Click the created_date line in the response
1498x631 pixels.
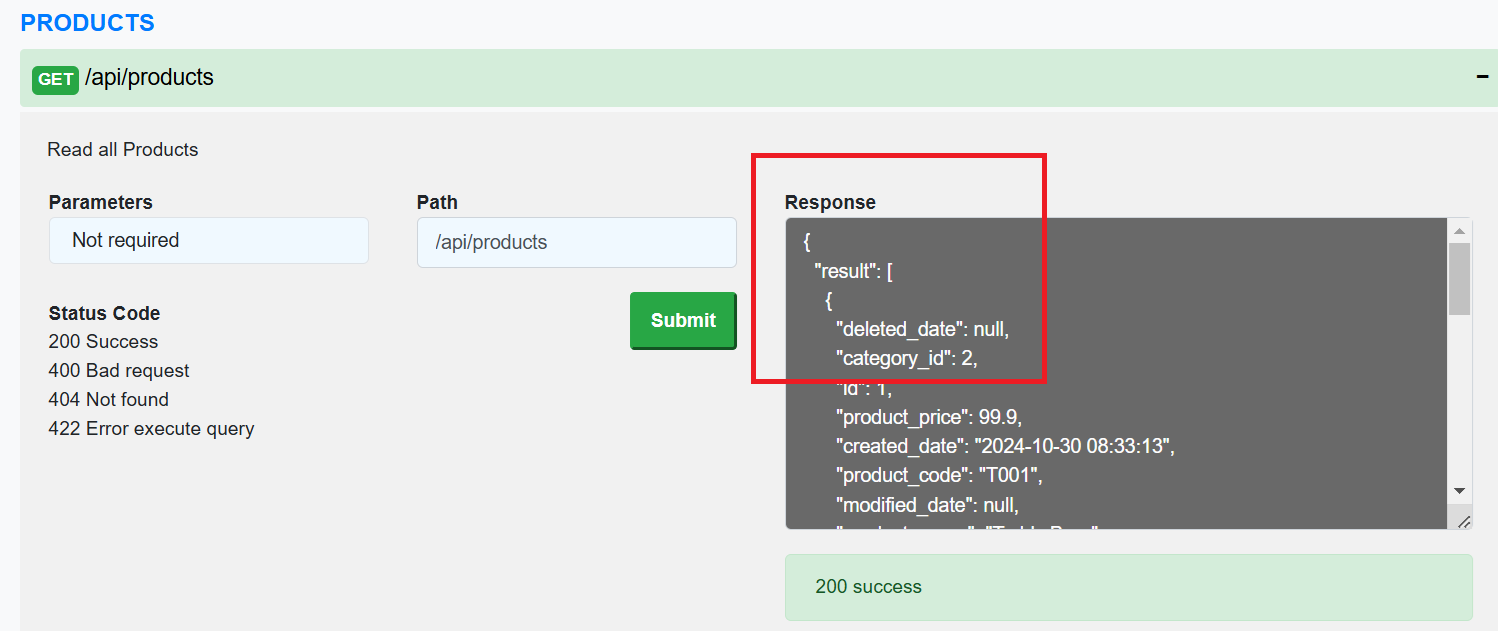[1004, 446]
